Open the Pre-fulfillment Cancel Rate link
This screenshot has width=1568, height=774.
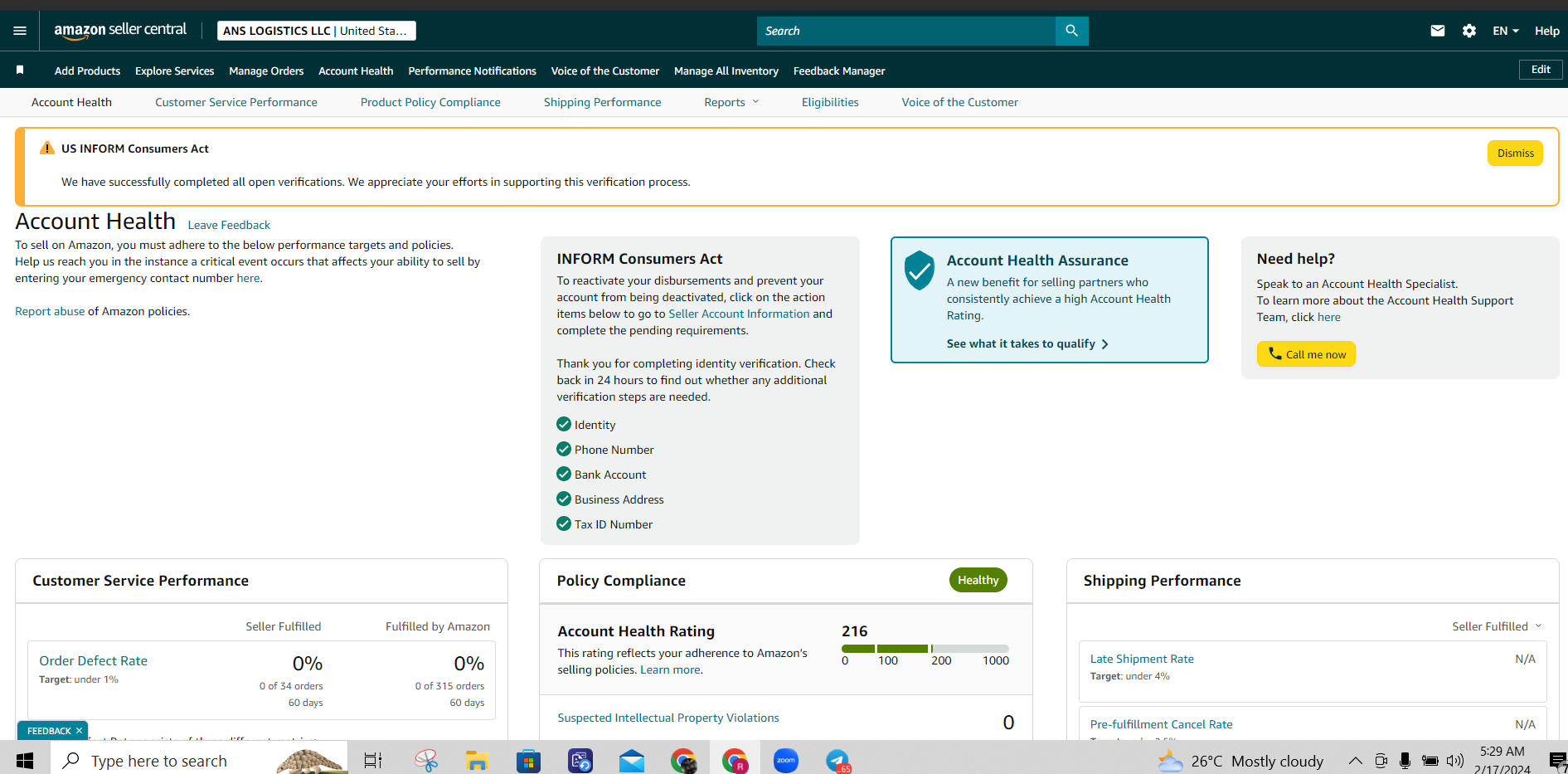[1161, 724]
